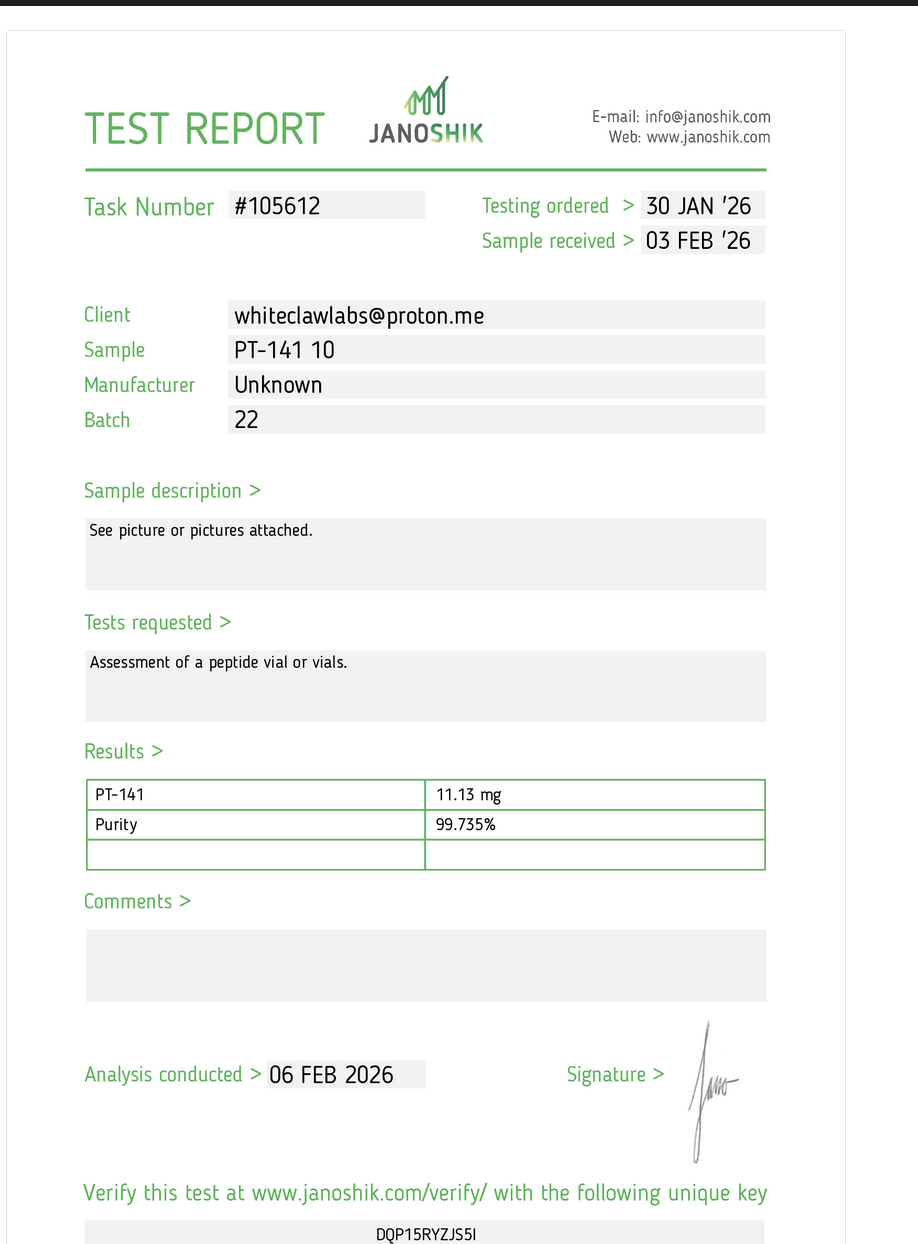Click the handwritten signature image
This screenshot has width=918, height=1244.
point(711,1090)
